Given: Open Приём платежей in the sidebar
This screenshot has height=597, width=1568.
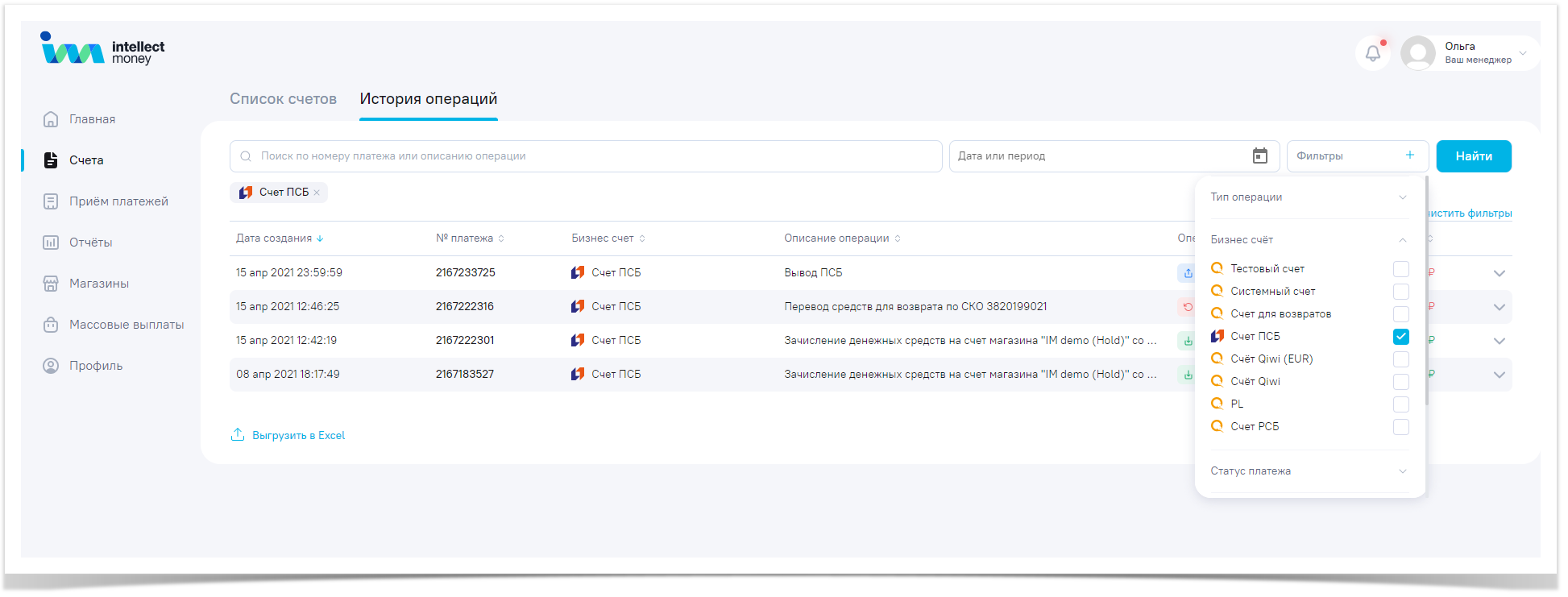Looking at the screenshot, I should (x=118, y=201).
